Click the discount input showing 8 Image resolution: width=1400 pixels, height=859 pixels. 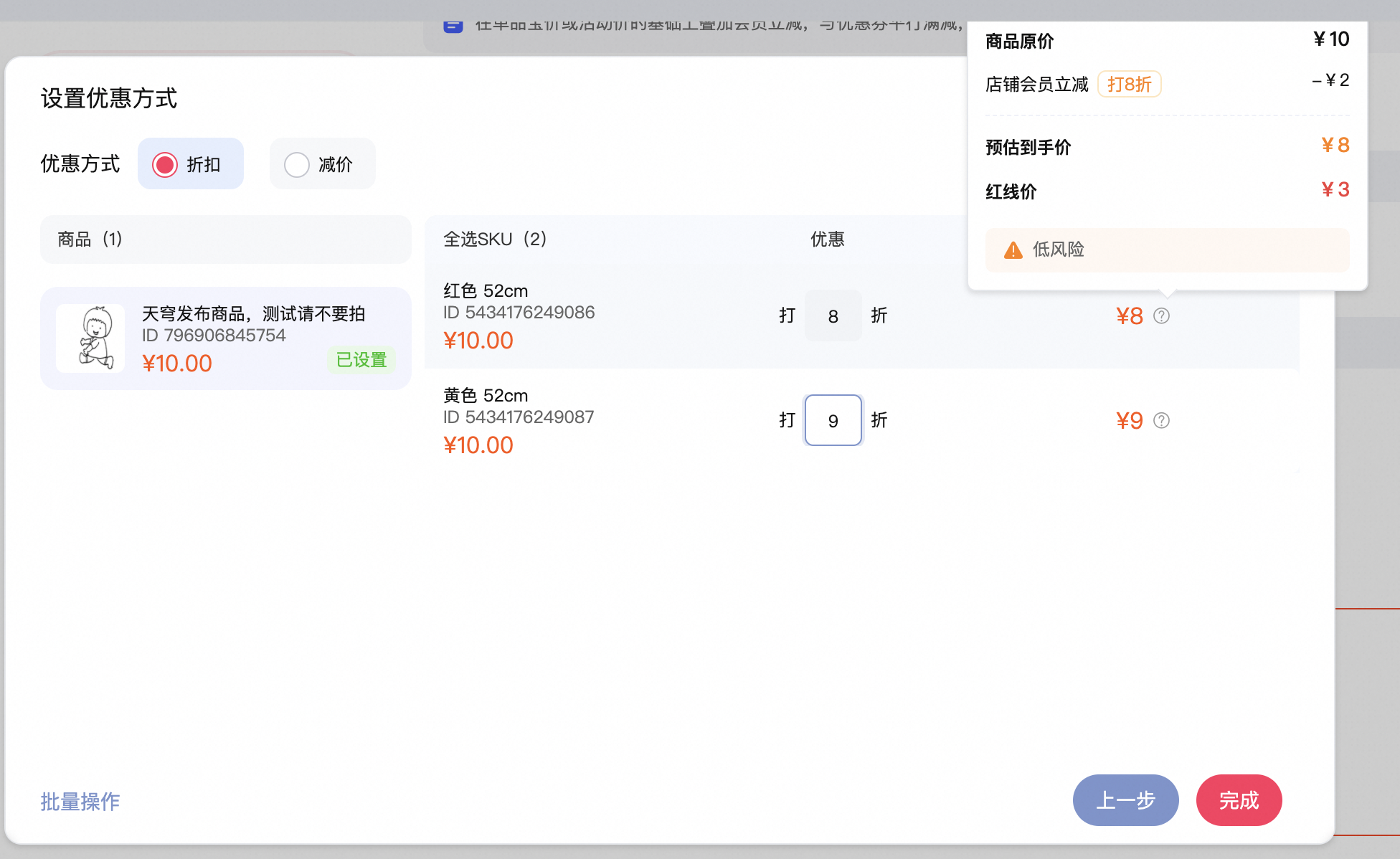[x=833, y=315]
